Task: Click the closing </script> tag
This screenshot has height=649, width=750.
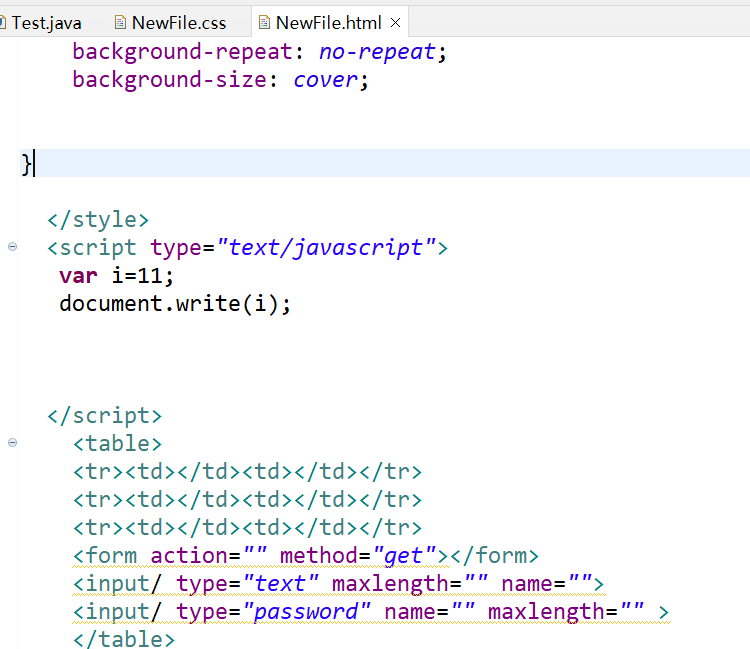Action: tap(105, 416)
